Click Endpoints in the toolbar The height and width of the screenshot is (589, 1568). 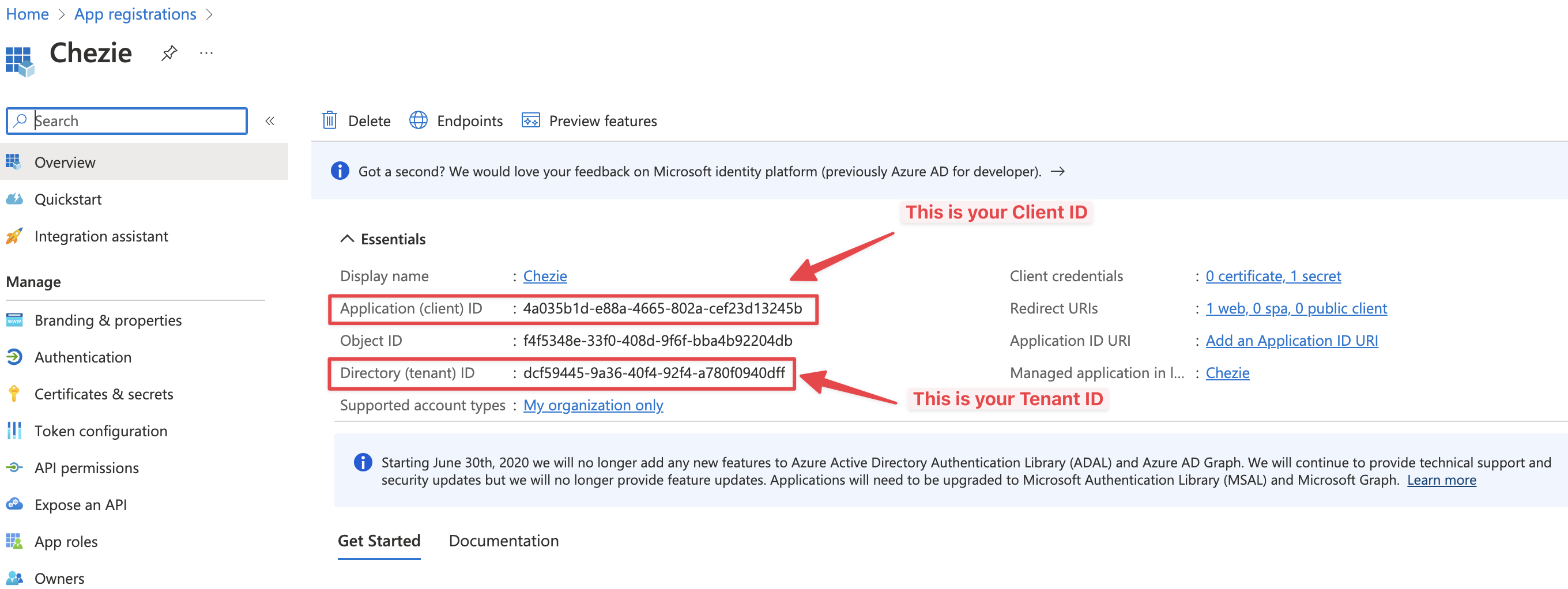[456, 120]
